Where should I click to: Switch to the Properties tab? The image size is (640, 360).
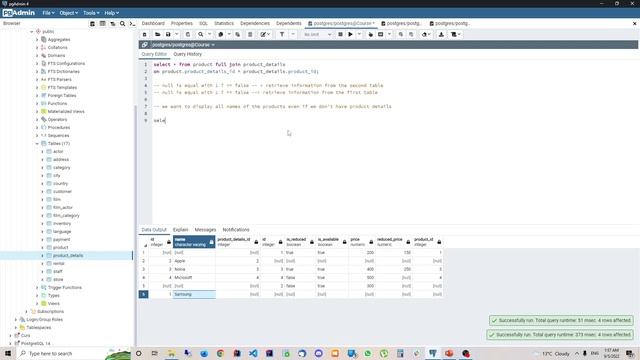182,24
